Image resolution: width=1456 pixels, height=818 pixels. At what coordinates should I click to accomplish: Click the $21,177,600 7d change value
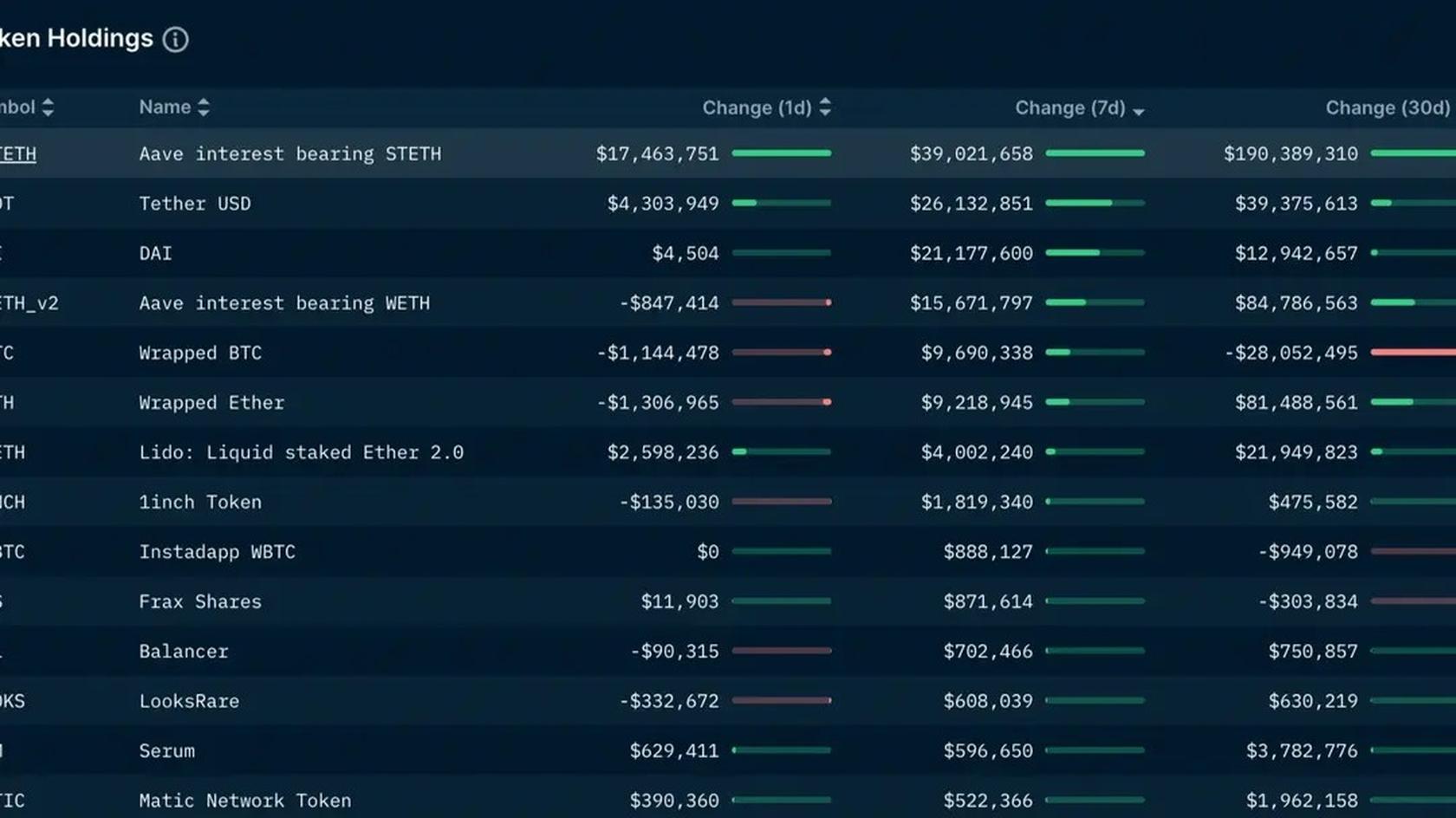[972, 253]
